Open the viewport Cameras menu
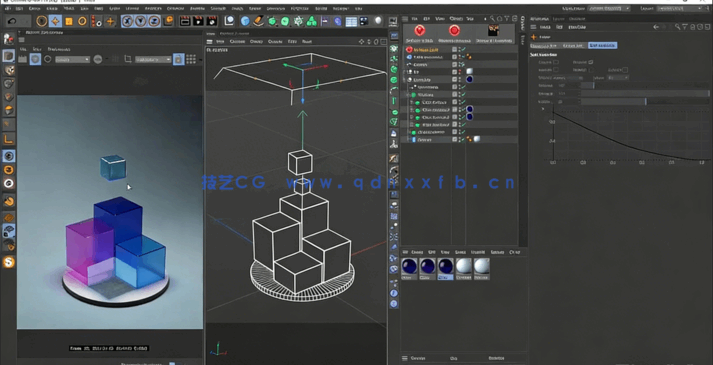 point(237,41)
